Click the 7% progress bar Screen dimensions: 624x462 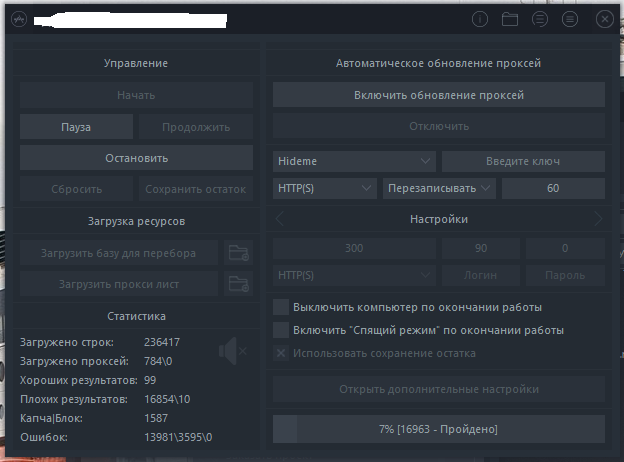click(438, 429)
